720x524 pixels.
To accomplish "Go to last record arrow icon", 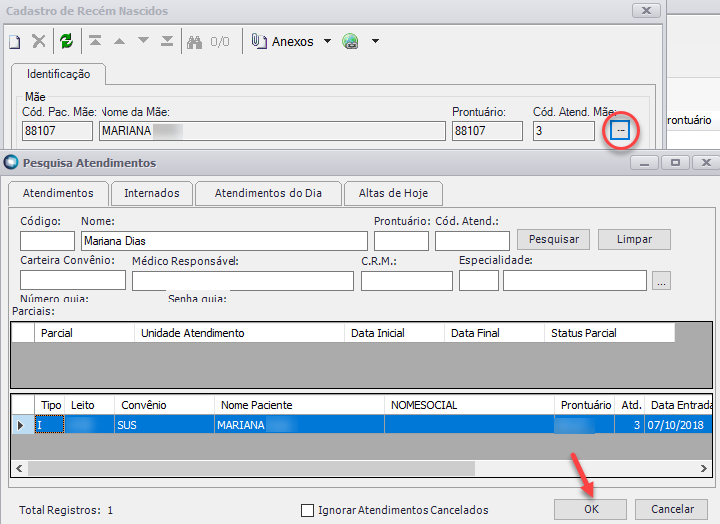I will click(167, 41).
